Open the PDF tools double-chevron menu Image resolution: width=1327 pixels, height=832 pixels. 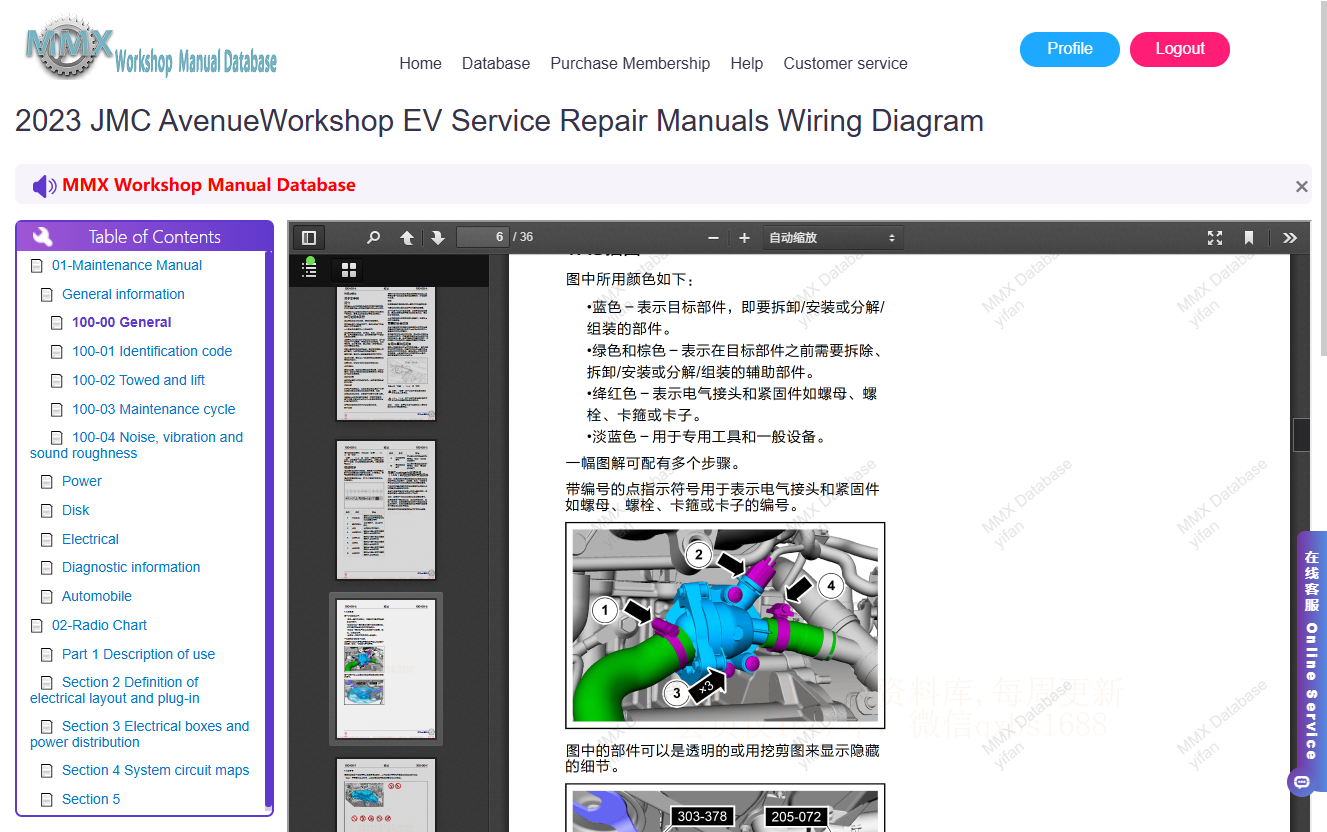click(x=1290, y=238)
